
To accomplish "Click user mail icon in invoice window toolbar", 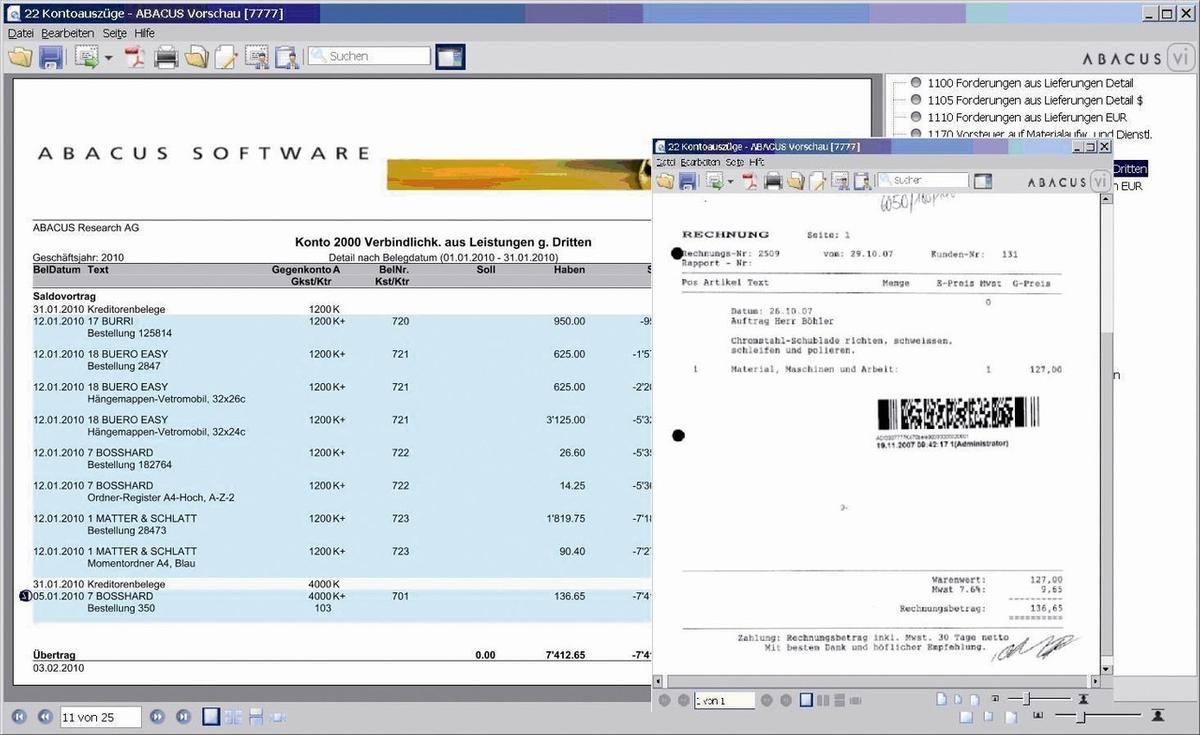I will 840,181.
